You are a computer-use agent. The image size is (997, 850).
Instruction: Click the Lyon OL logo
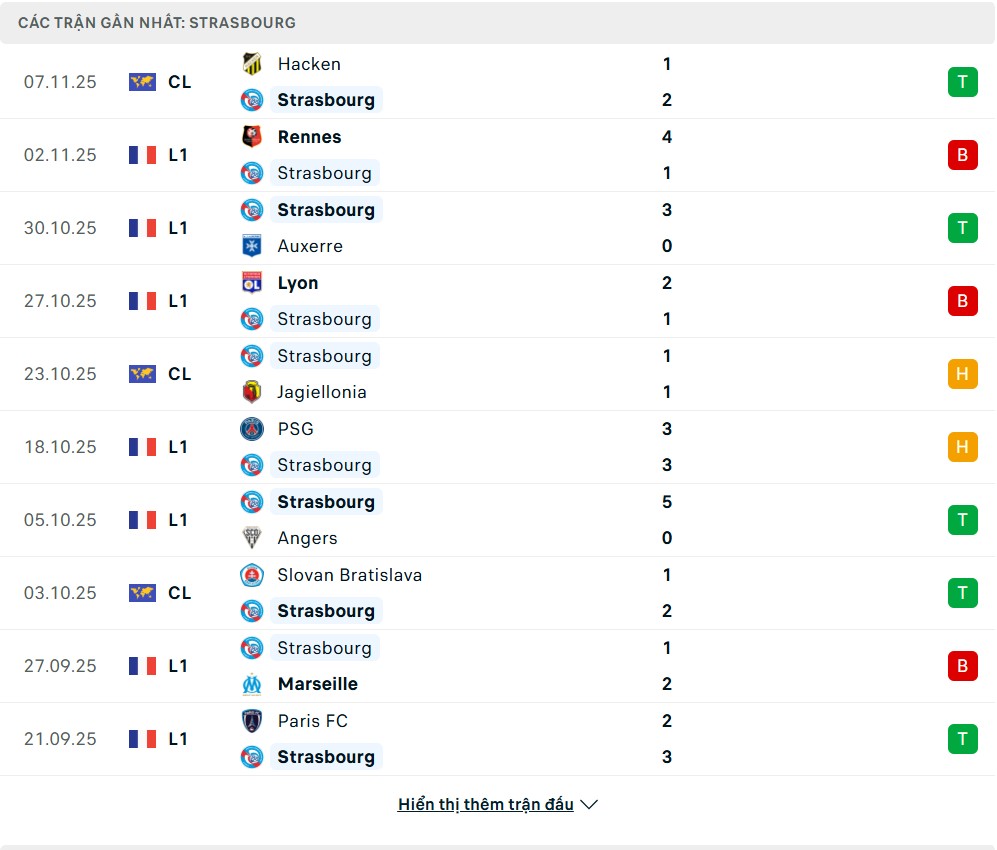(x=252, y=283)
